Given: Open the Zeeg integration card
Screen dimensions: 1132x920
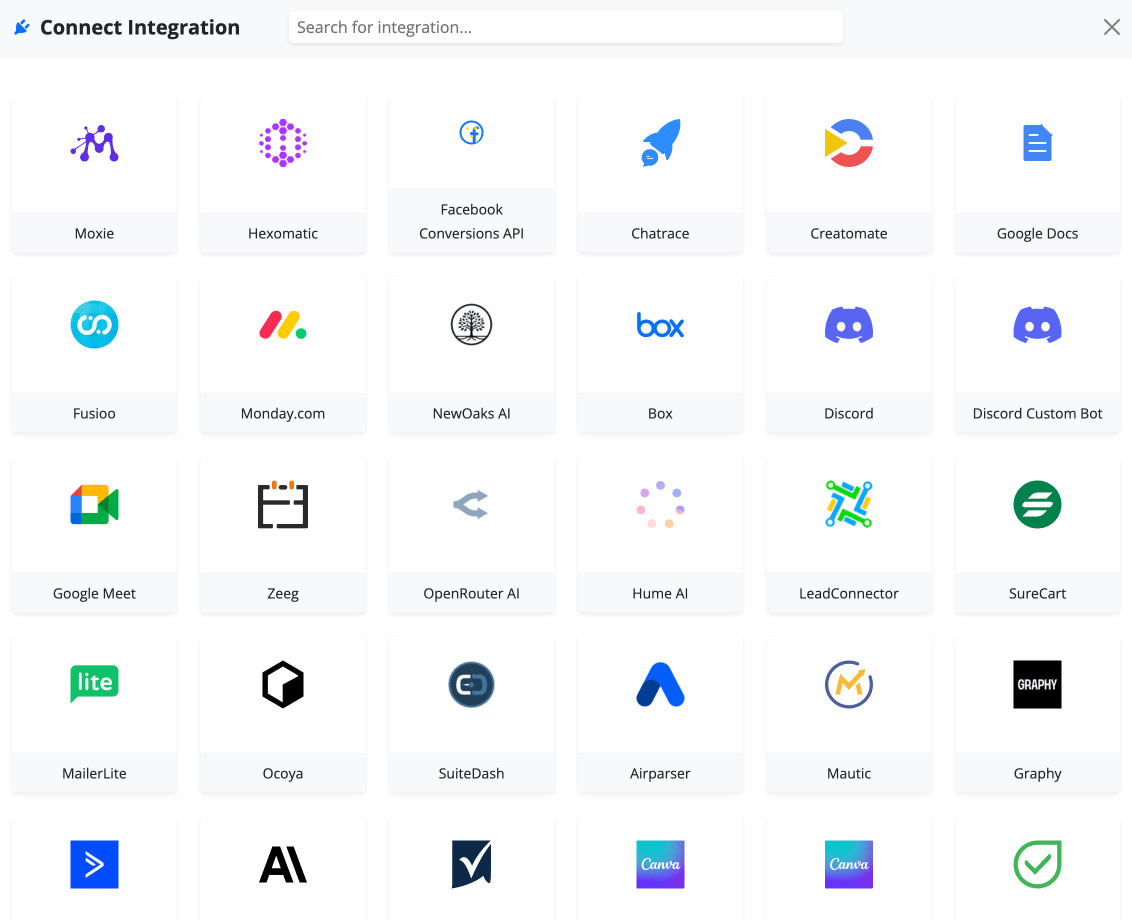Looking at the screenshot, I should 283,535.
